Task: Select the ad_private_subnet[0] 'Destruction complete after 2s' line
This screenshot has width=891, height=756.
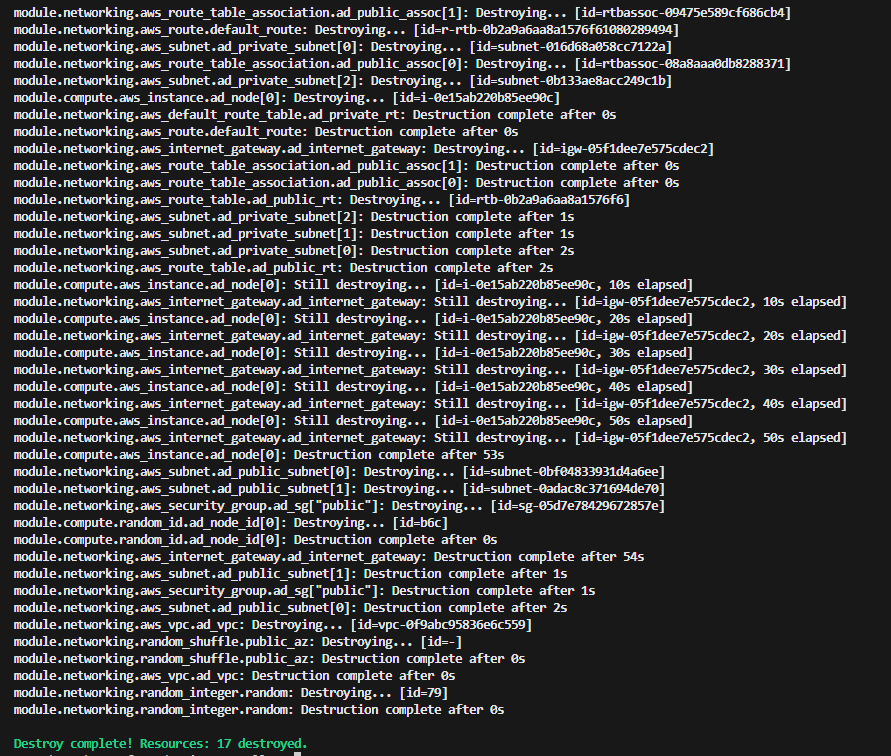Action: point(294,251)
